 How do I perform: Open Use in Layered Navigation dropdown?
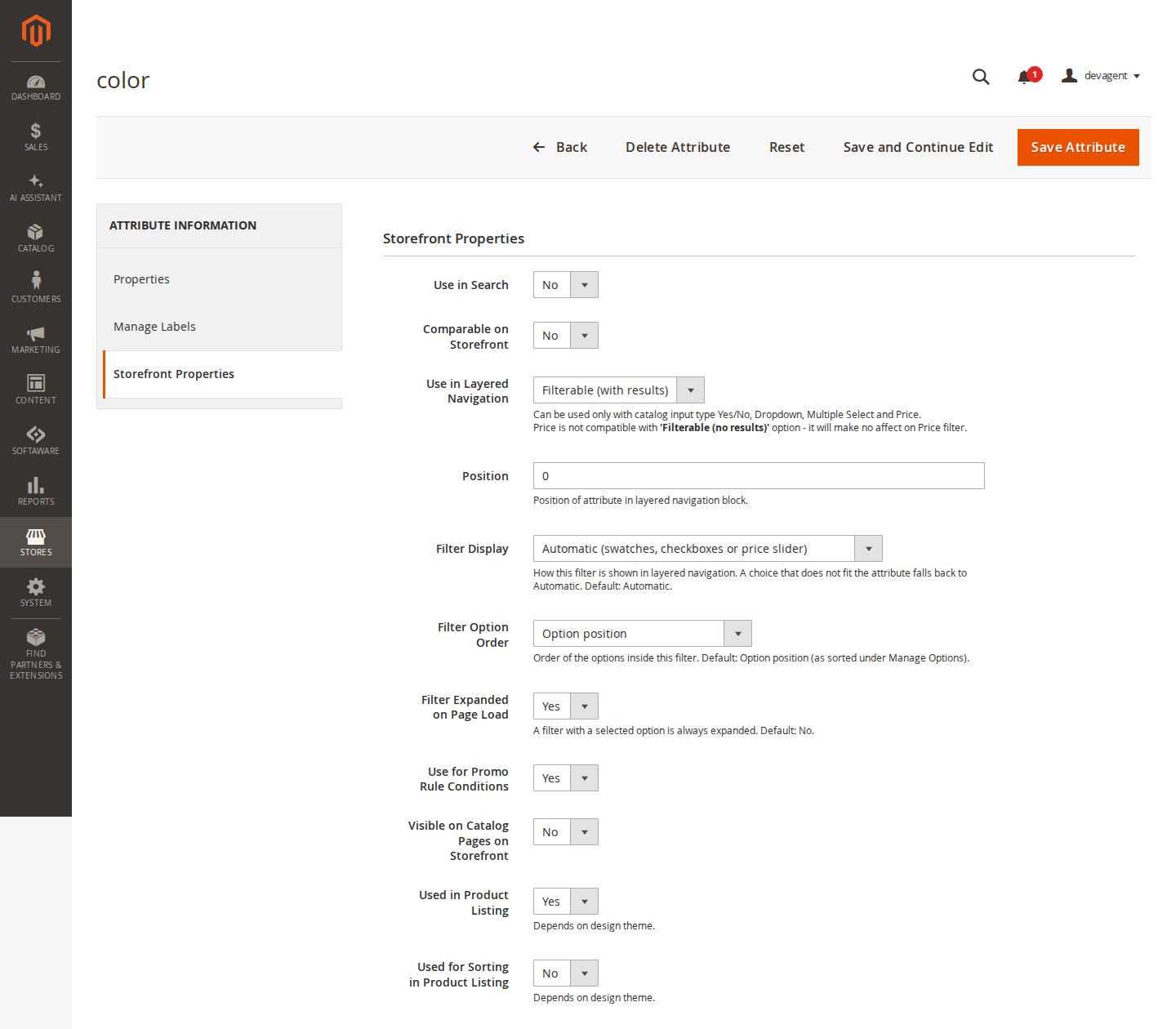click(x=619, y=390)
